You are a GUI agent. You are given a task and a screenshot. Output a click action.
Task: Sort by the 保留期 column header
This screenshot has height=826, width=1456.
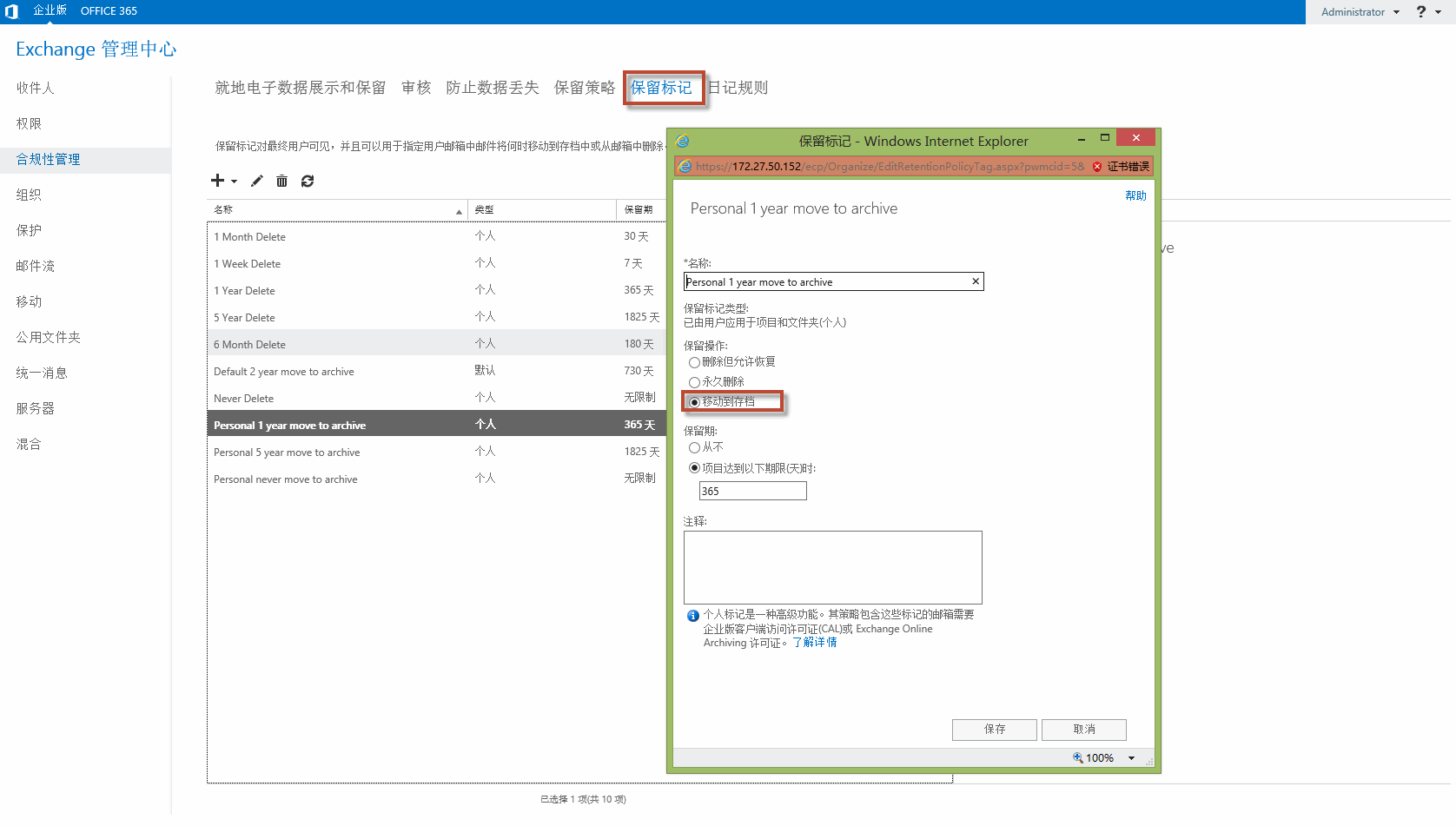point(641,209)
